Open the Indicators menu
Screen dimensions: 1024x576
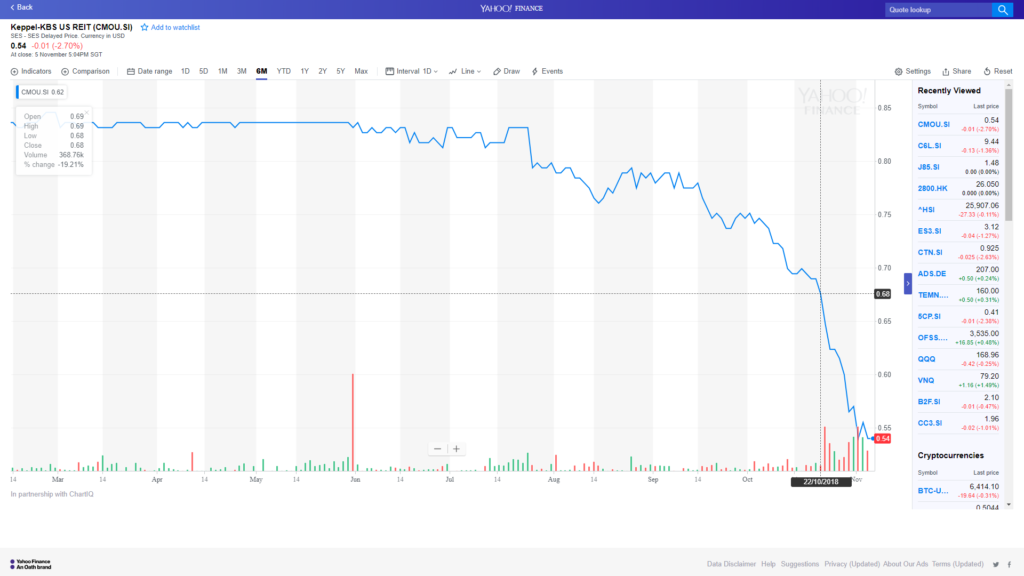point(31,71)
